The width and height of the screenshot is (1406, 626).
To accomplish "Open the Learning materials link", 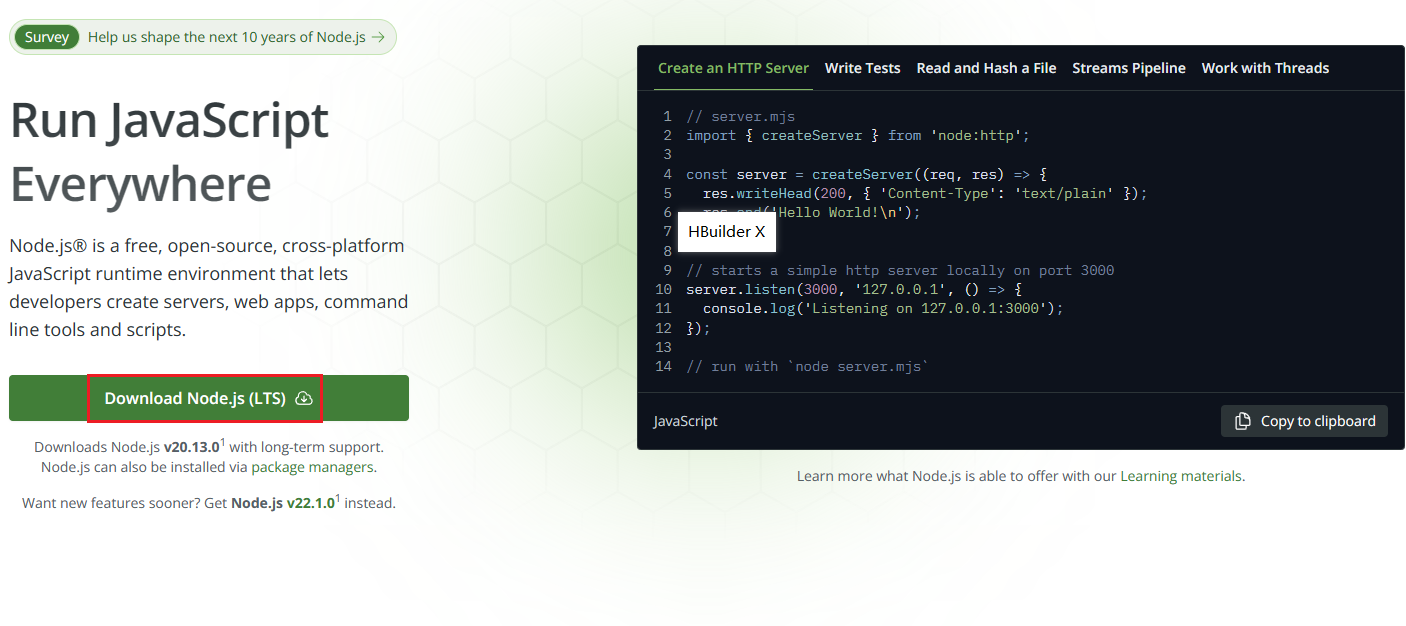I will pos(1181,476).
